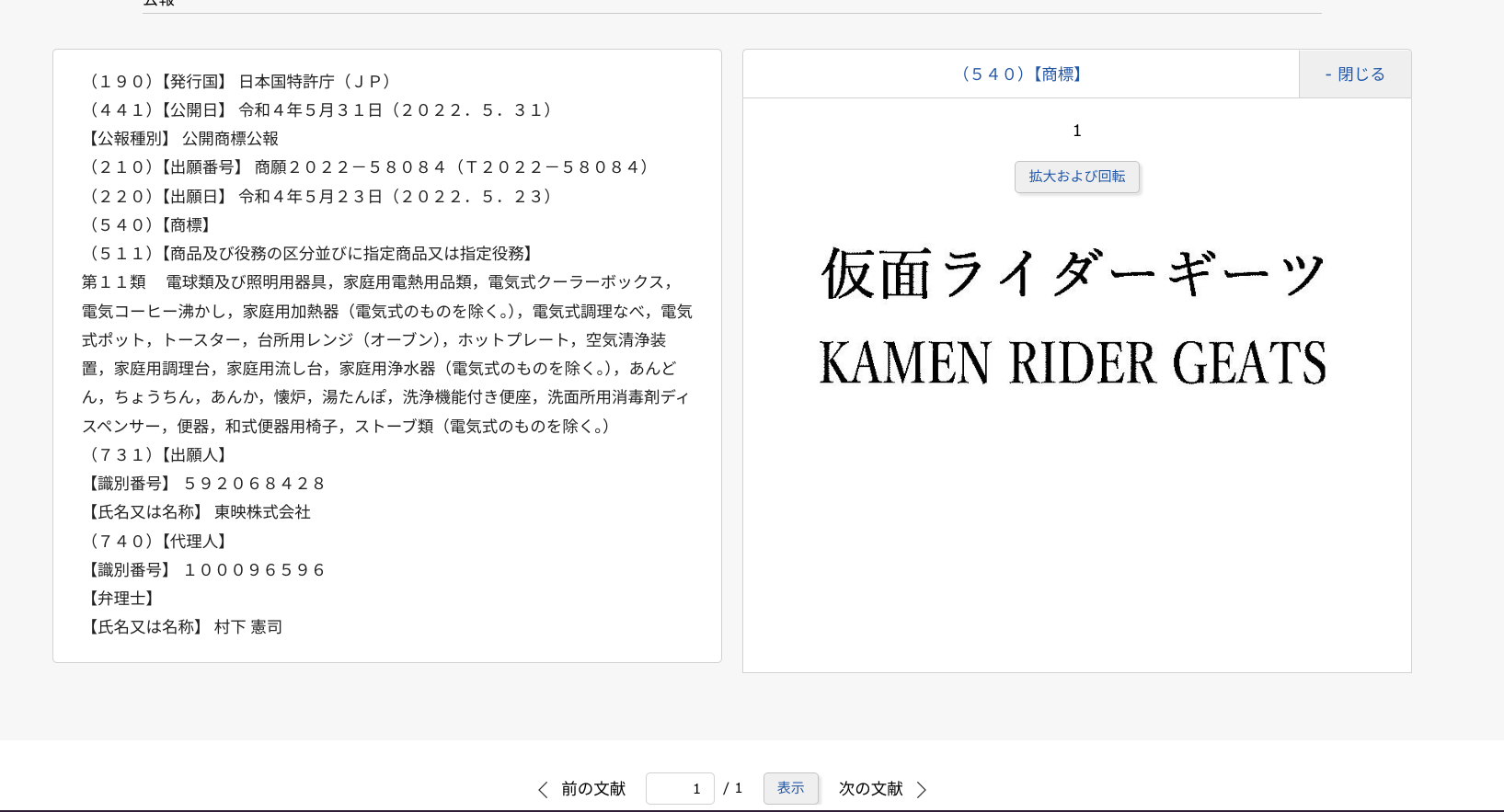Click the (441)【公開日】 publication date line
The height and width of the screenshot is (812, 1504).
319,110
